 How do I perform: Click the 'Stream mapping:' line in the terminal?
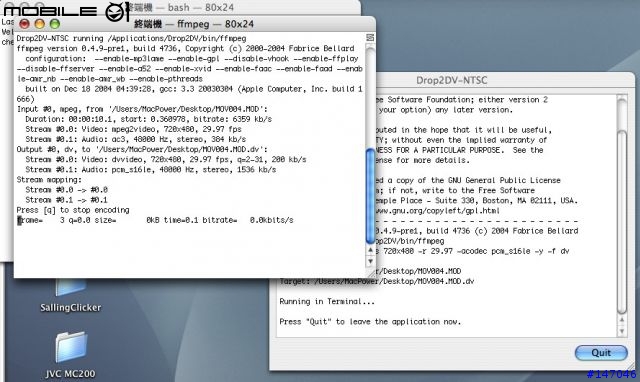(49, 180)
